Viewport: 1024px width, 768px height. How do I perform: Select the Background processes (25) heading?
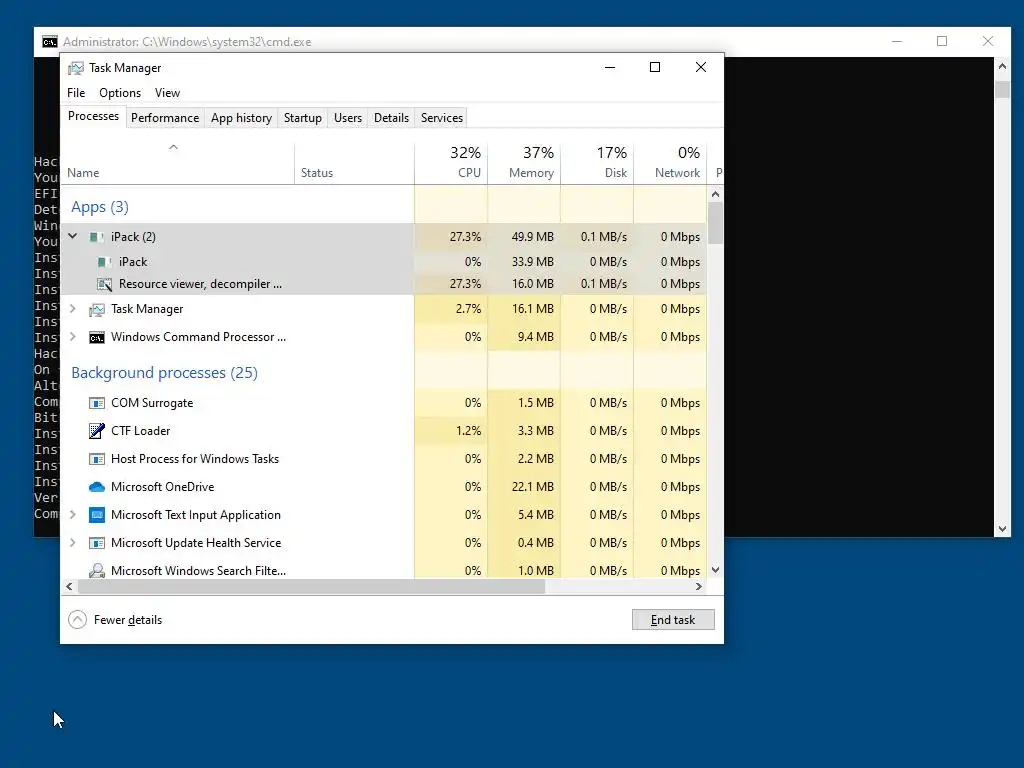[165, 373]
